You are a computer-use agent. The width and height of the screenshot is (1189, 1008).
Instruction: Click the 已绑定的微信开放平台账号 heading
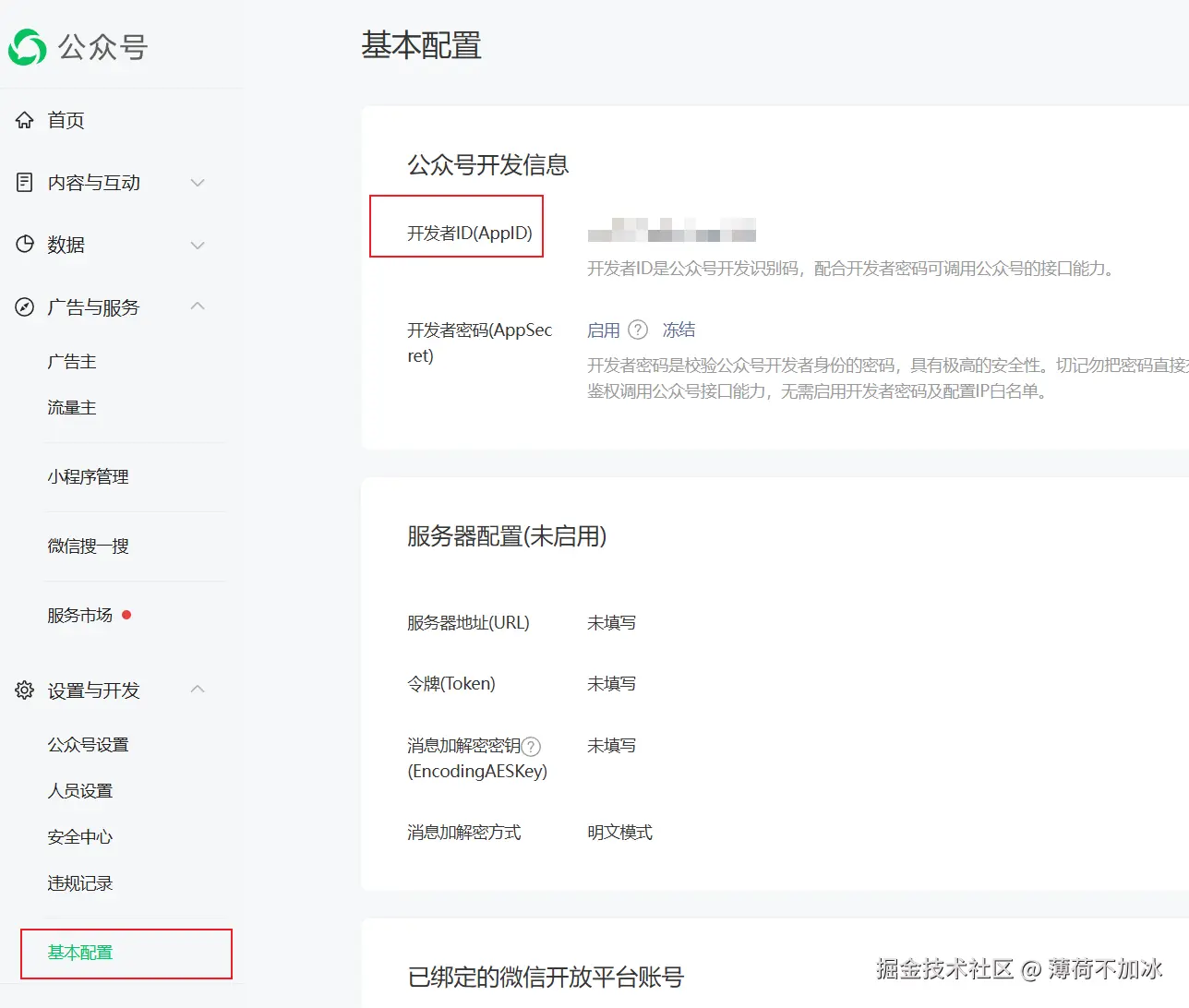point(546,978)
